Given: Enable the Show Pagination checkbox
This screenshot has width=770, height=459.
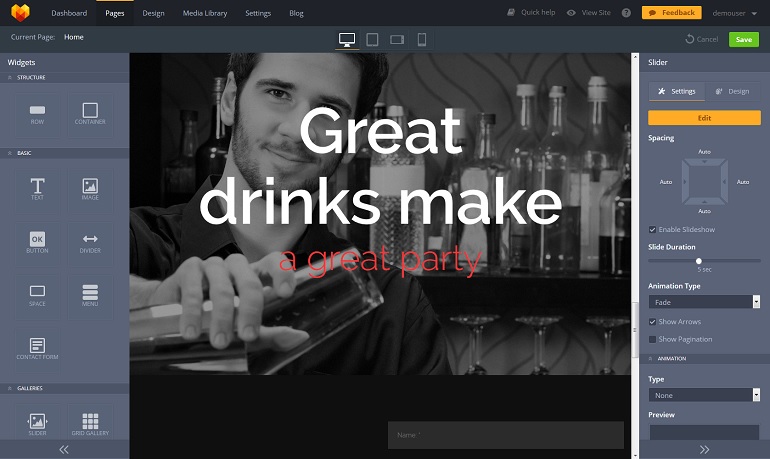Looking at the screenshot, I should click(653, 339).
